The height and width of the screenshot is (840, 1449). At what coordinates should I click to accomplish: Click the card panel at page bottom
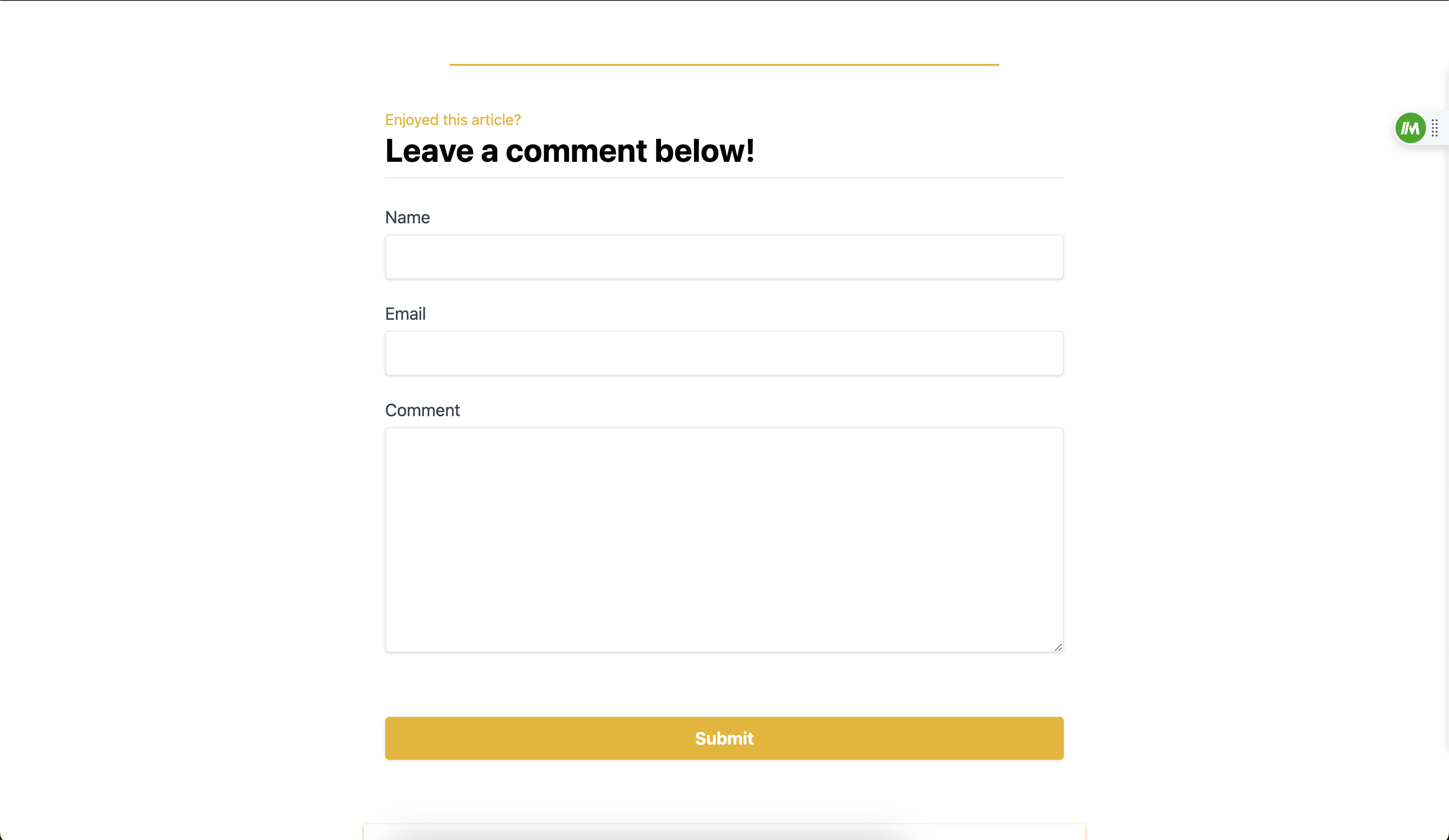(724, 832)
